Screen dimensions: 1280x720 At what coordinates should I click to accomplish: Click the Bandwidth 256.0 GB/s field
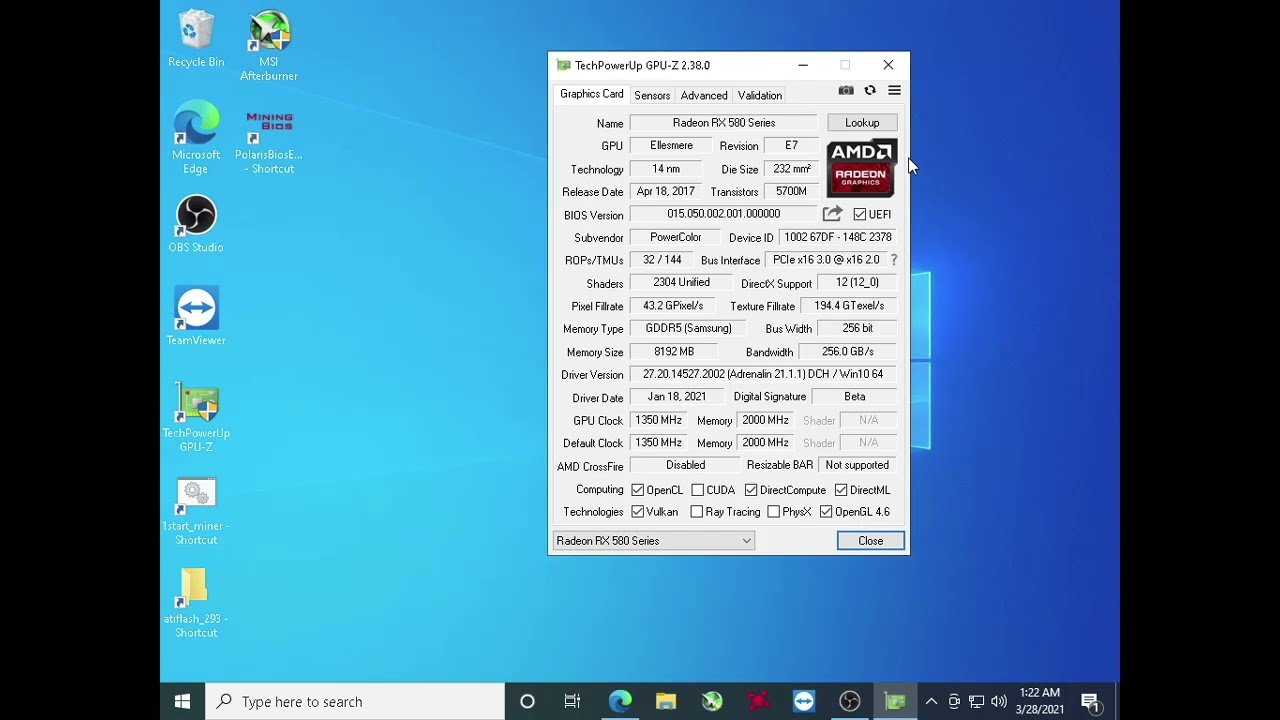[848, 352]
